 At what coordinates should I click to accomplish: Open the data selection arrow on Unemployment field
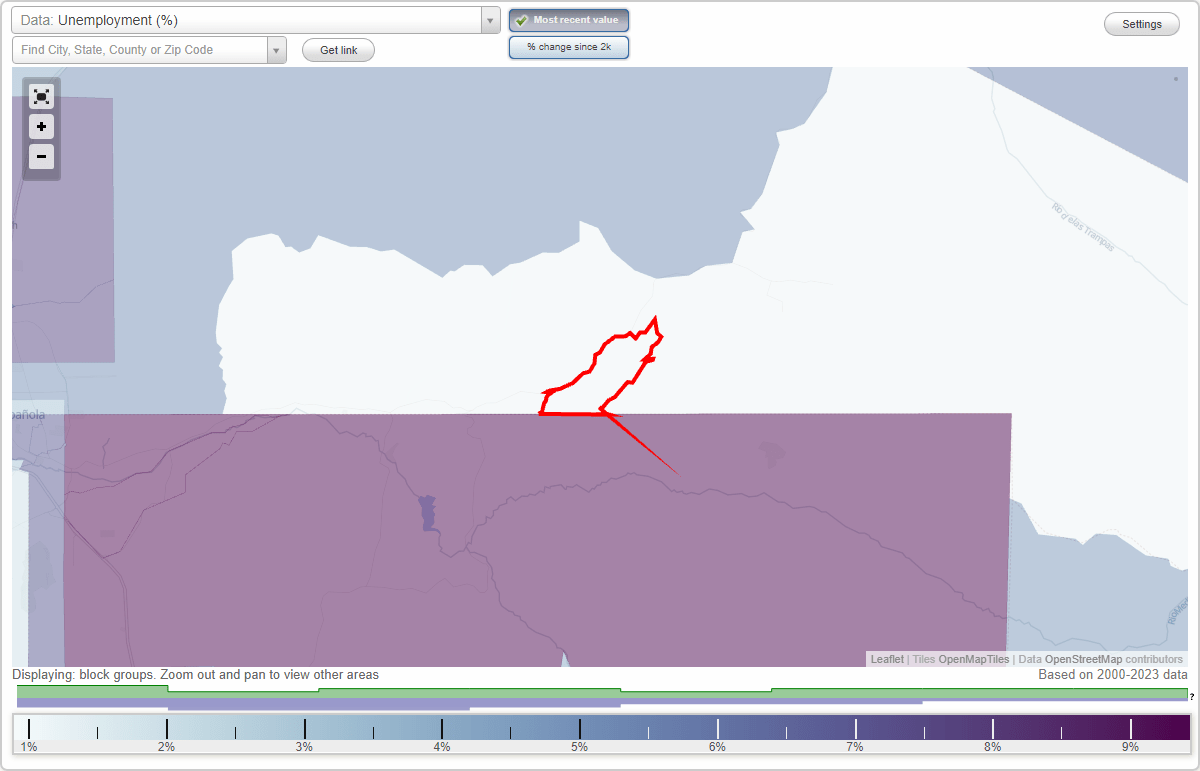tap(489, 19)
